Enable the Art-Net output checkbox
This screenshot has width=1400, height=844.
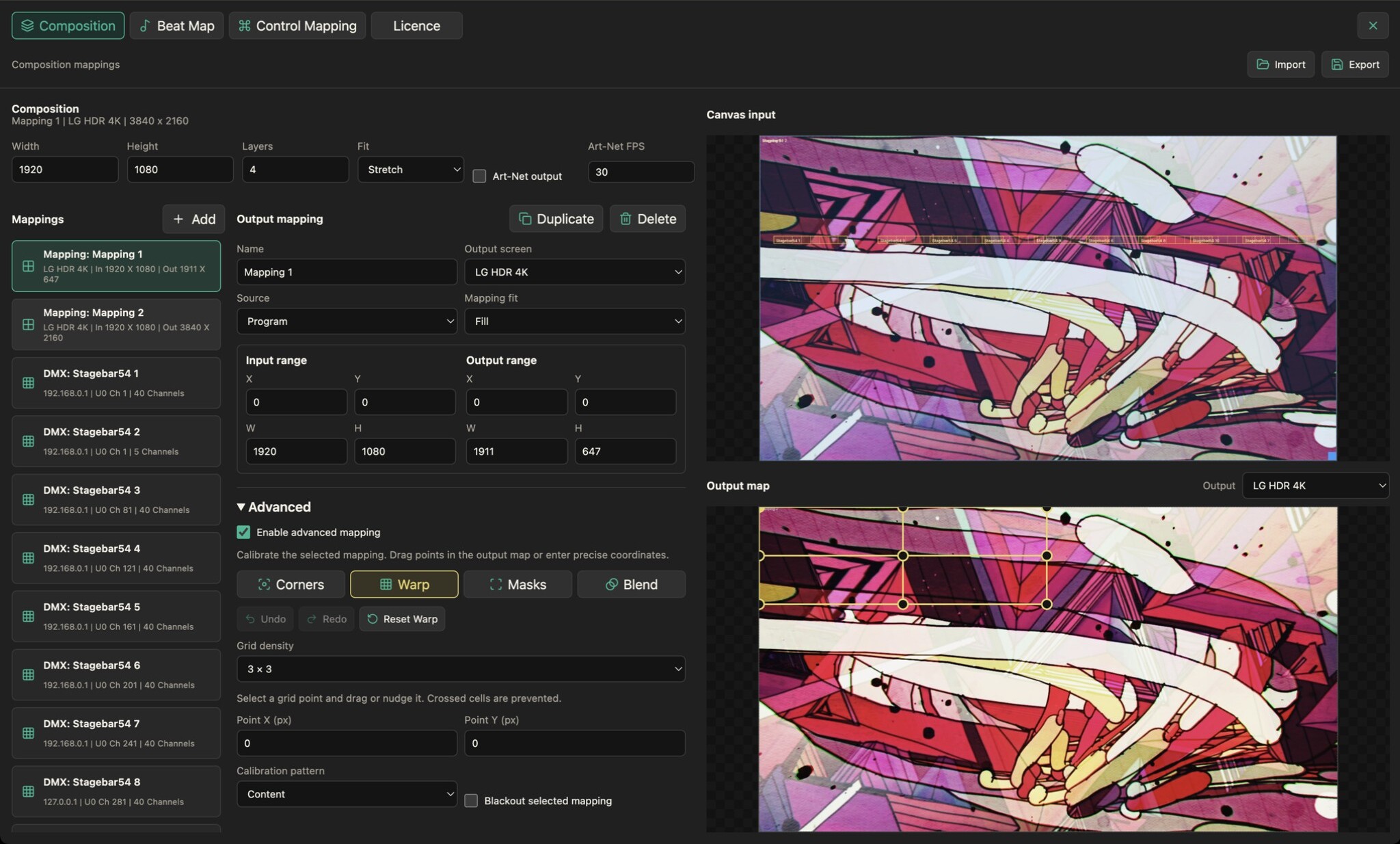pyautogui.click(x=479, y=176)
